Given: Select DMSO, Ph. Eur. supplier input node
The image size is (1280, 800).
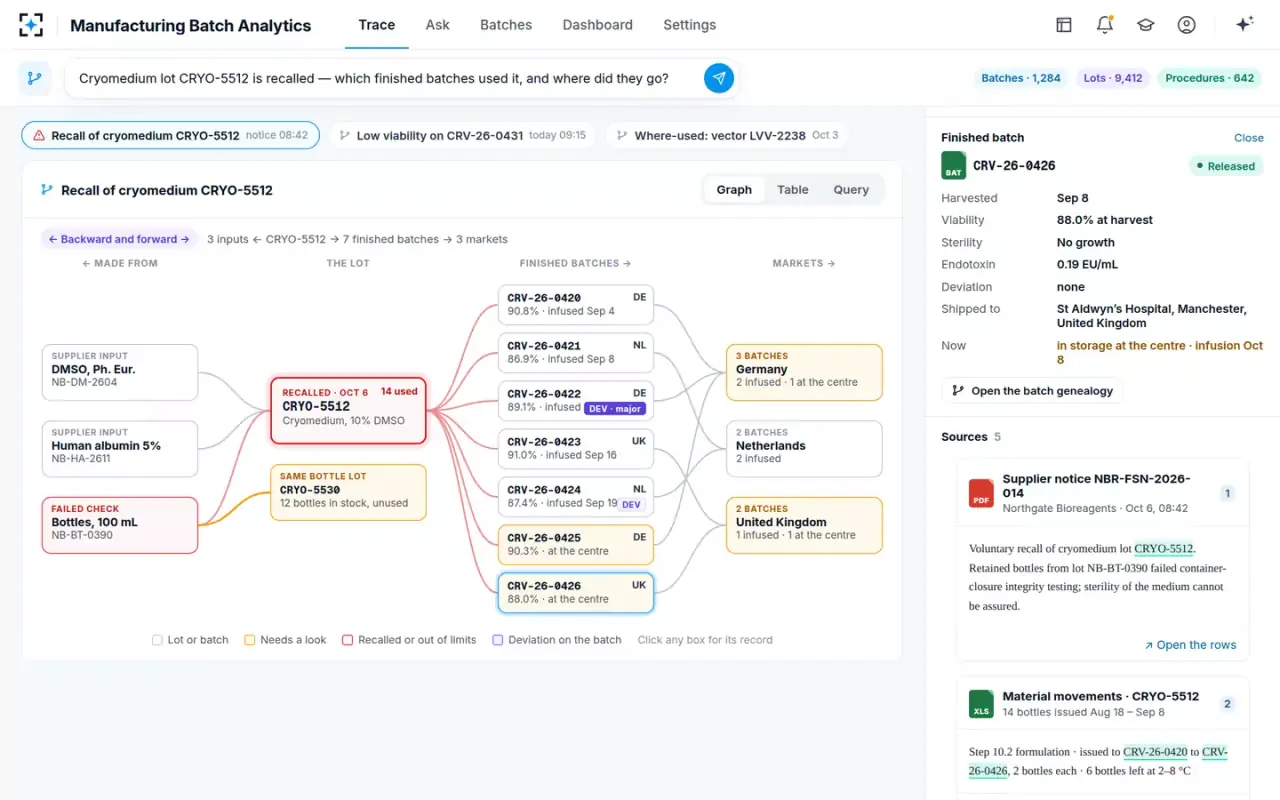Looking at the screenshot, I should [119, 372].
